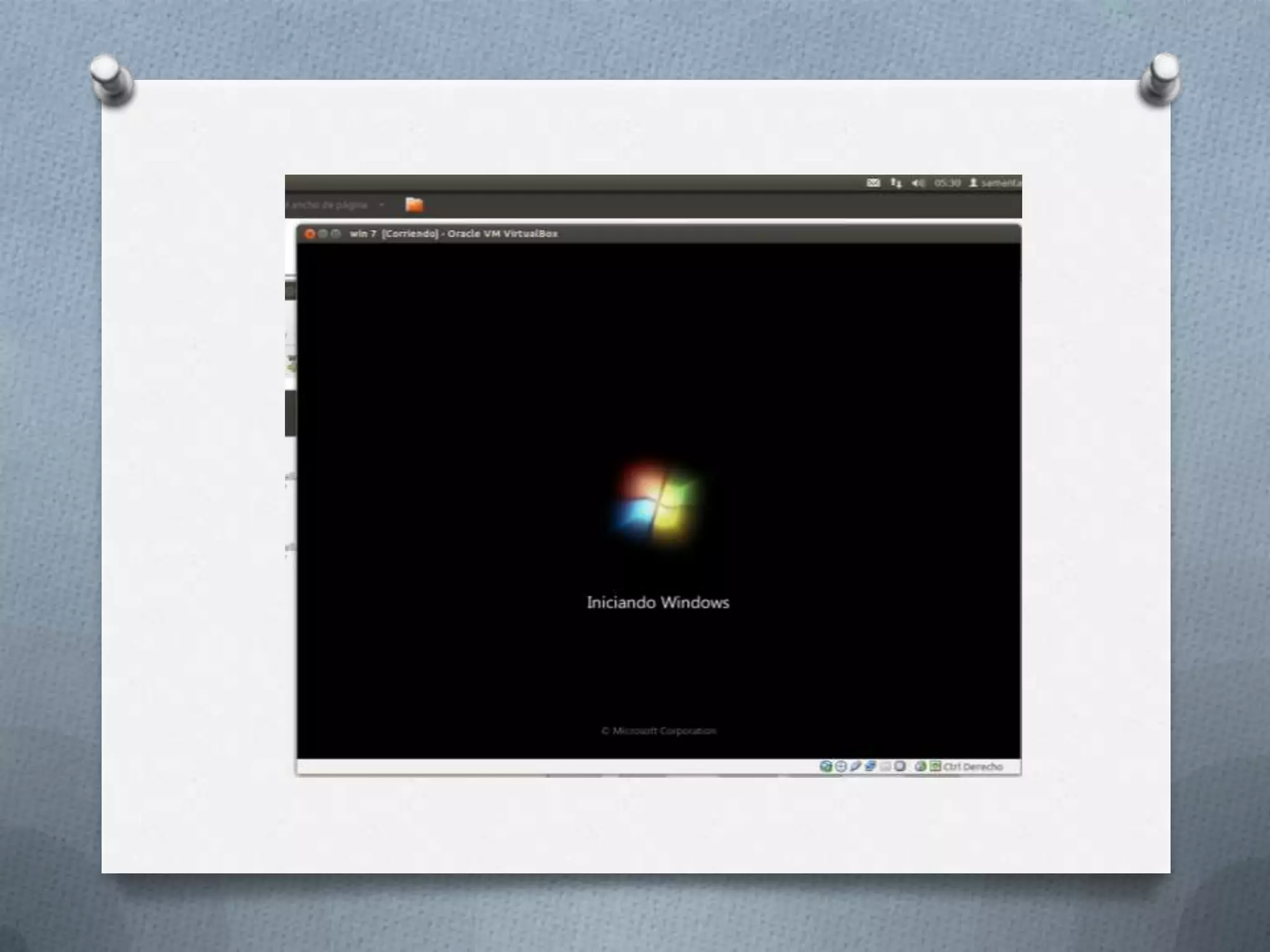The image size is (1270, 952).
Task: Toggle the green mouse integration icon
Action: point(920,767)
